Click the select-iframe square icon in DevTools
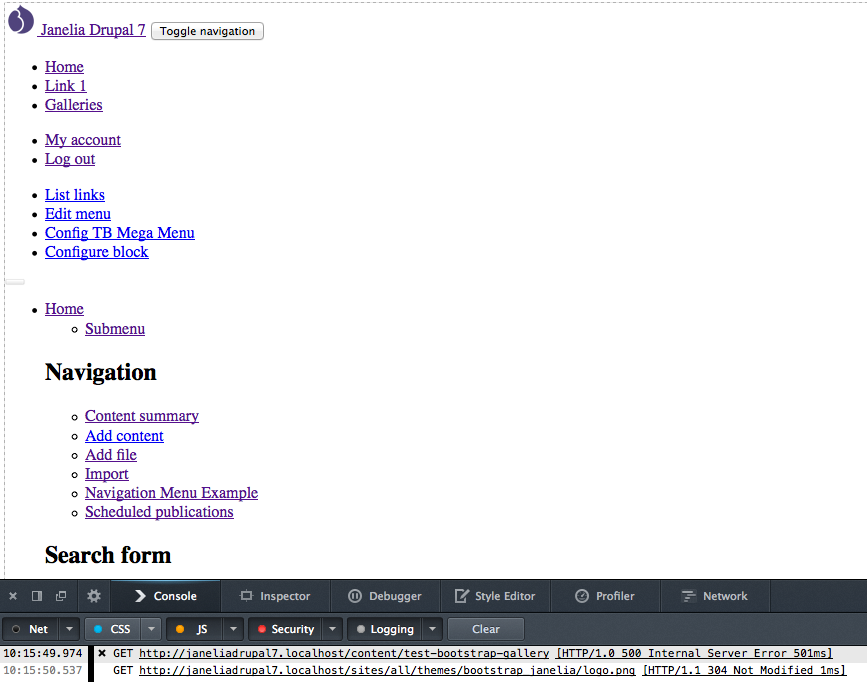Screen dimensions: 867x682 pos(36,595)
